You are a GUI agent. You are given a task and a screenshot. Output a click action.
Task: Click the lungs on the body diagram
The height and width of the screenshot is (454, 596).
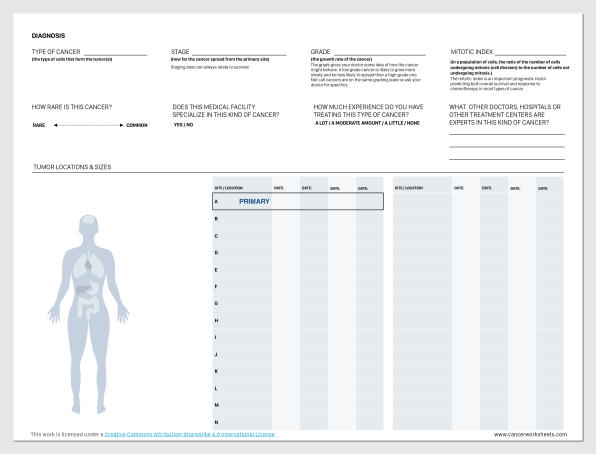pos(89,265)
